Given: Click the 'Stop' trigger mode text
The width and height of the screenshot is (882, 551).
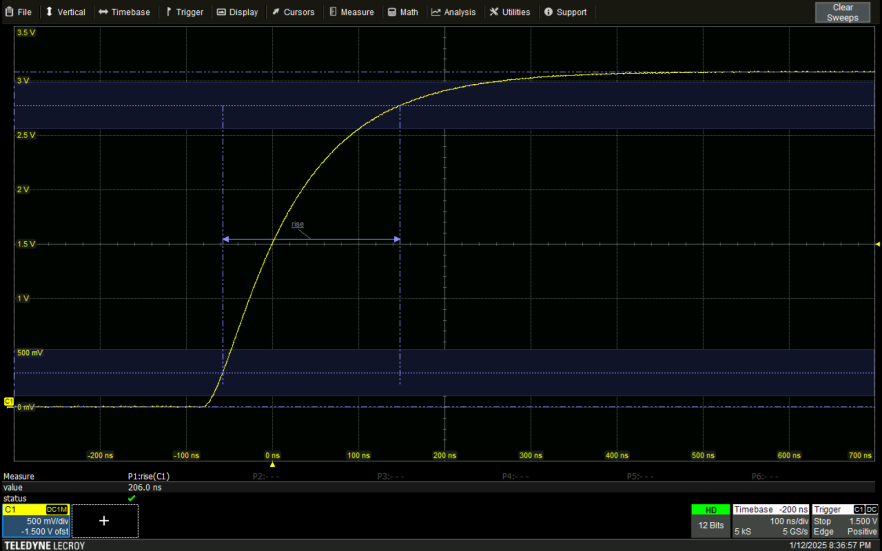Looking at the screenshot, I should (x=822, y=521).
